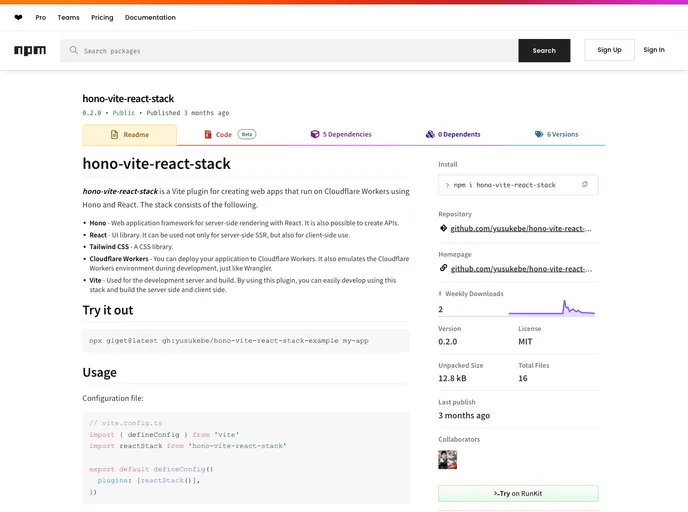The width and height of the screenshot is (688, 512).
Task: Click the download icon next to Weekly Downloads
Action: 440,294
